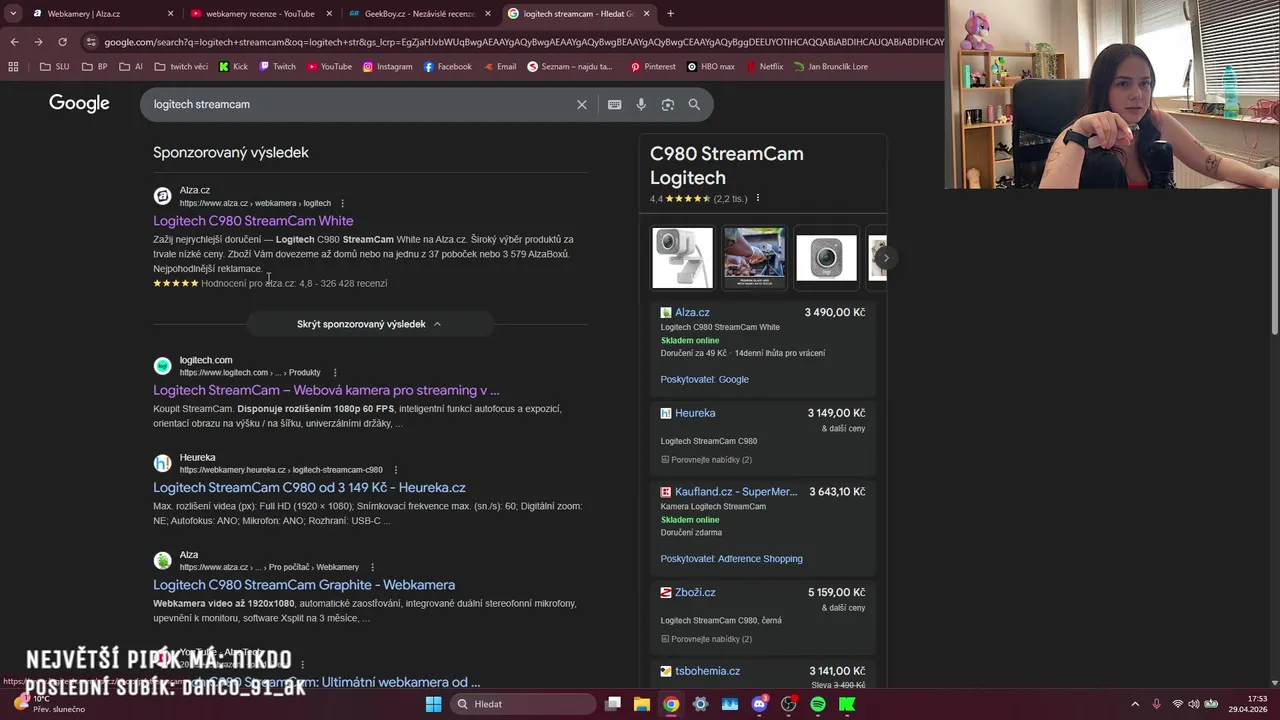Open the on-screen keyboard input tool
The width and height of the screenshot is (1280, 720).
click(614, 104)
